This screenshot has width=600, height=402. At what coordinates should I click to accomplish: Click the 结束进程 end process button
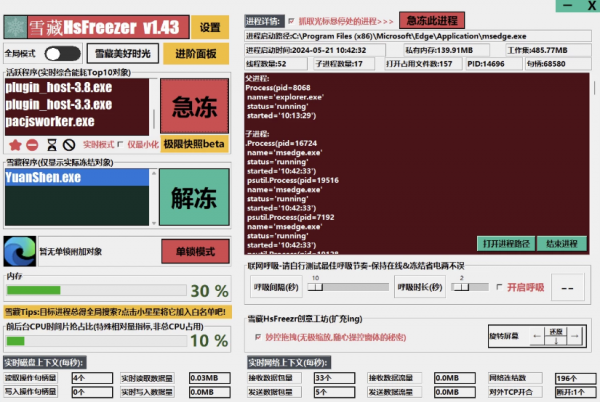(x=561, y=244)
